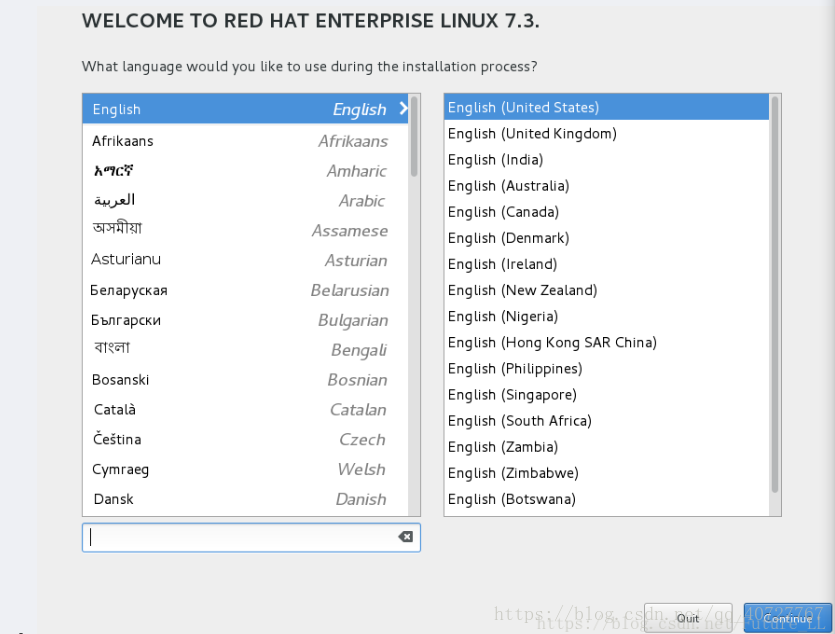Click the locale list scrollbar thumb

coord(775,294)
